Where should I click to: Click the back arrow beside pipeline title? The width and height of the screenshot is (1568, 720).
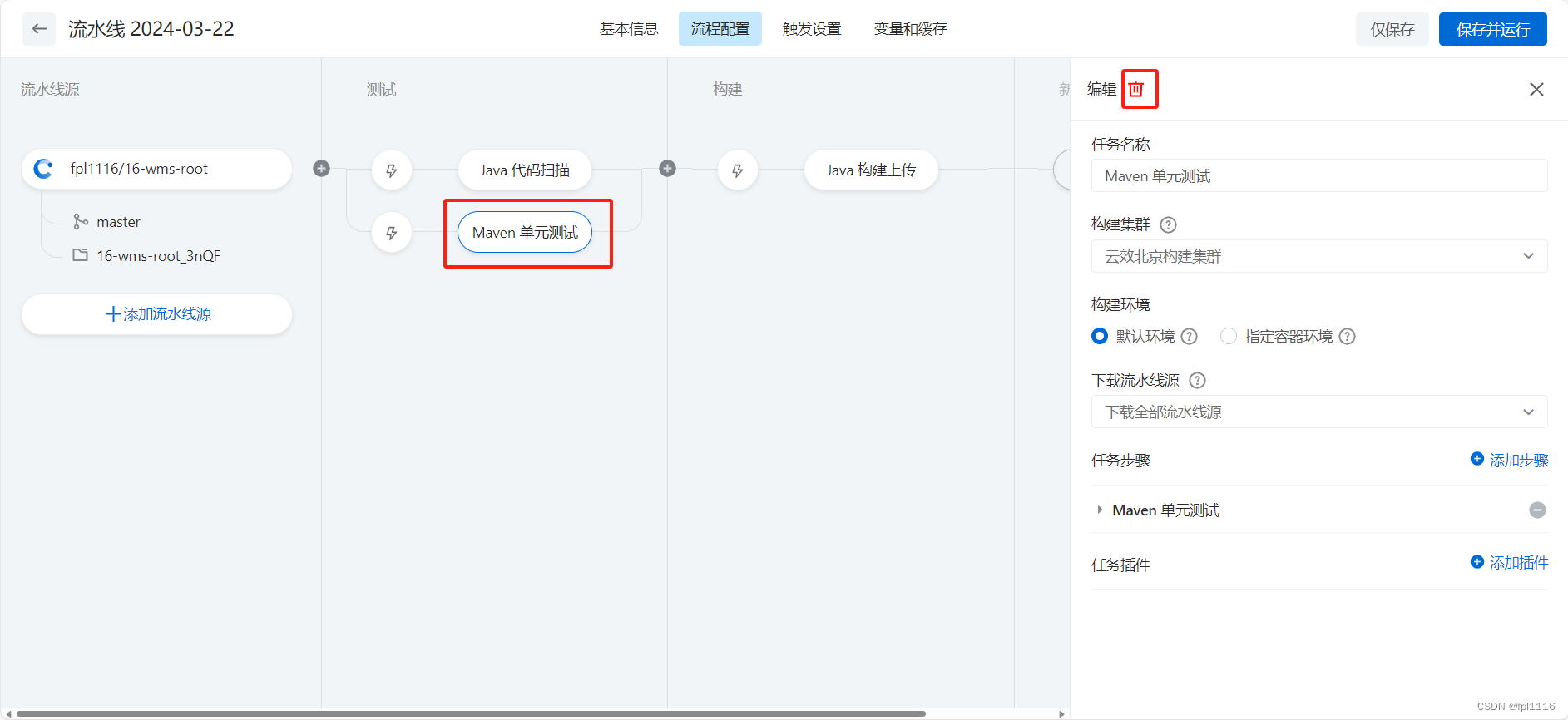39,29
